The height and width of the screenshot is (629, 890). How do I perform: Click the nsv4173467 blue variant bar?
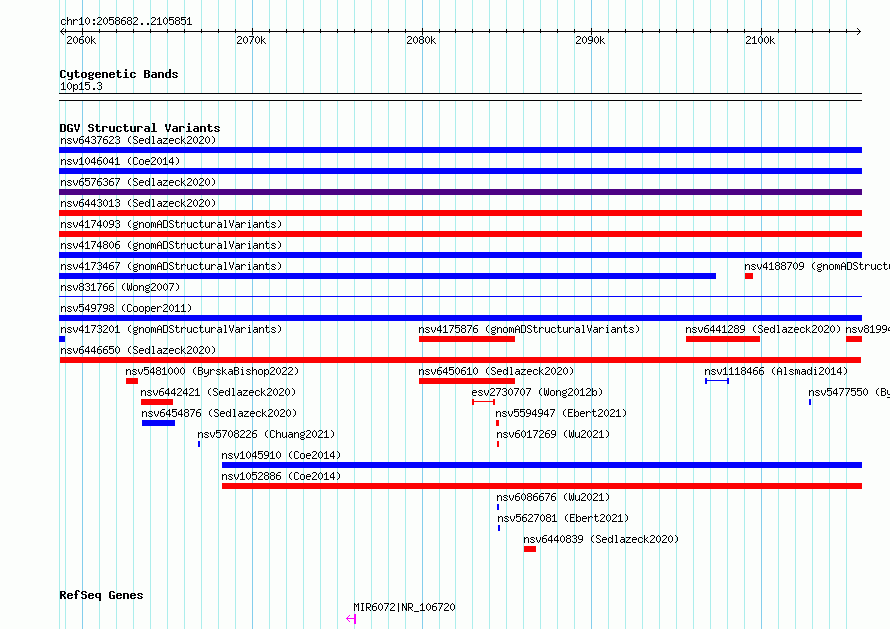point(388,276)
